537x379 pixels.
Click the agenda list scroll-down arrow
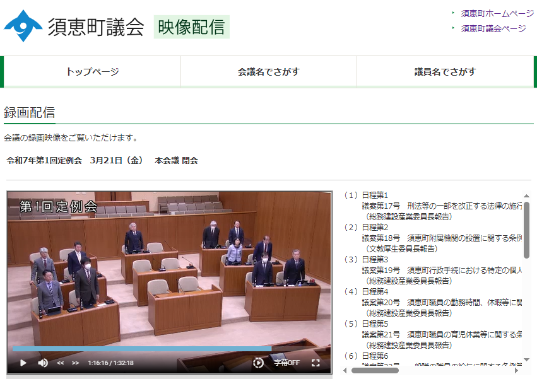(527, 359)
